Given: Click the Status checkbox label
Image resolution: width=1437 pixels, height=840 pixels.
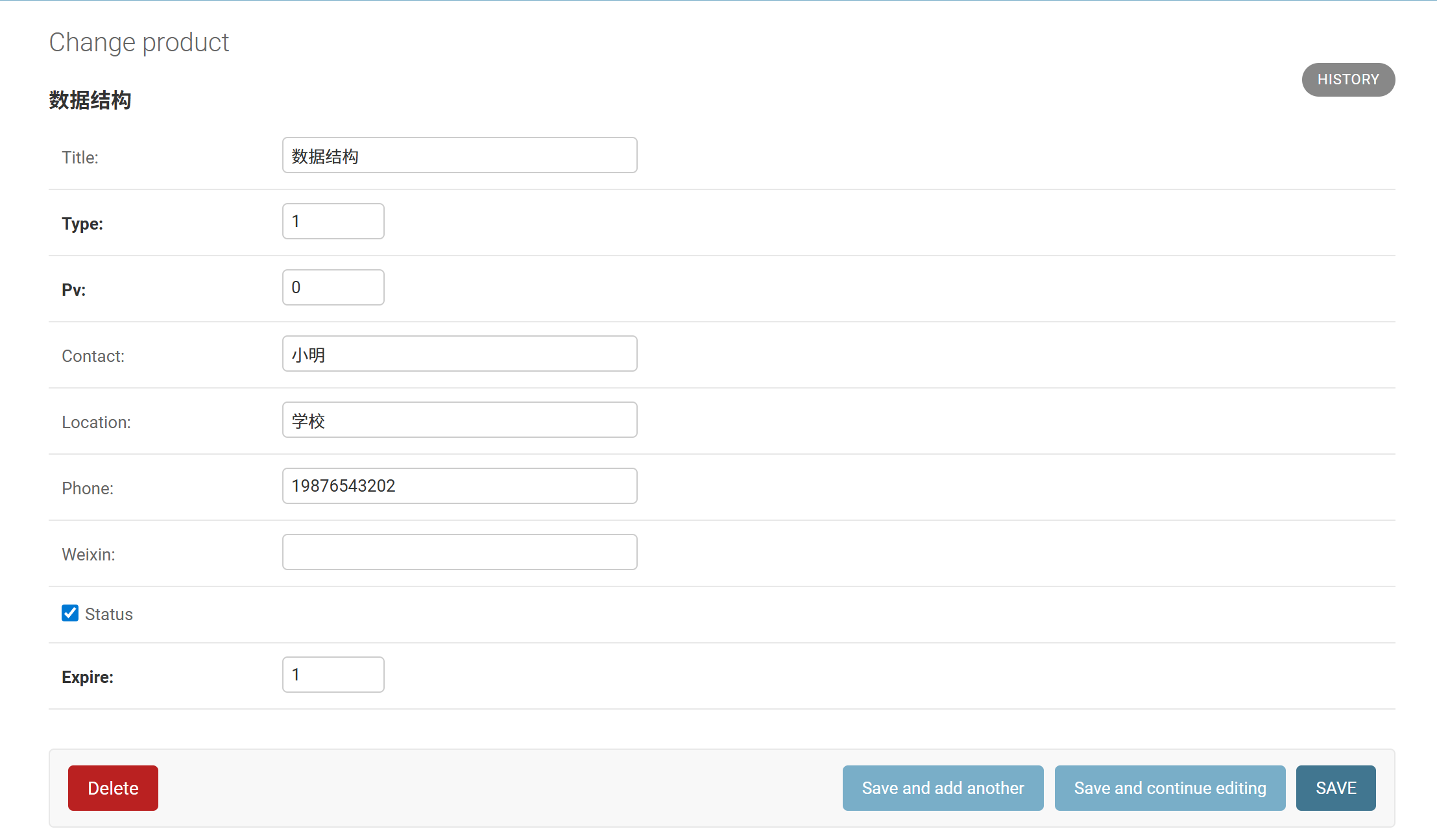Looking at the screenshot, I should coord(108,614).
